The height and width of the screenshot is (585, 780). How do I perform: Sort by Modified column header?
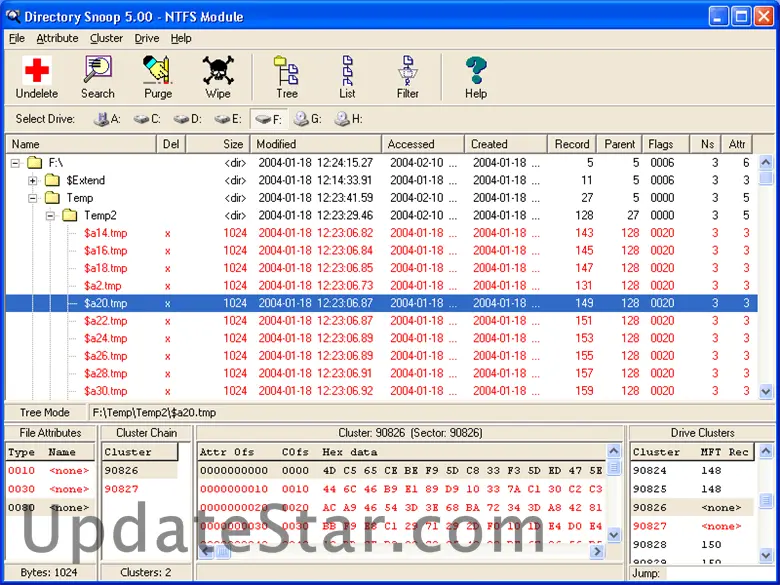coord(315,144)
